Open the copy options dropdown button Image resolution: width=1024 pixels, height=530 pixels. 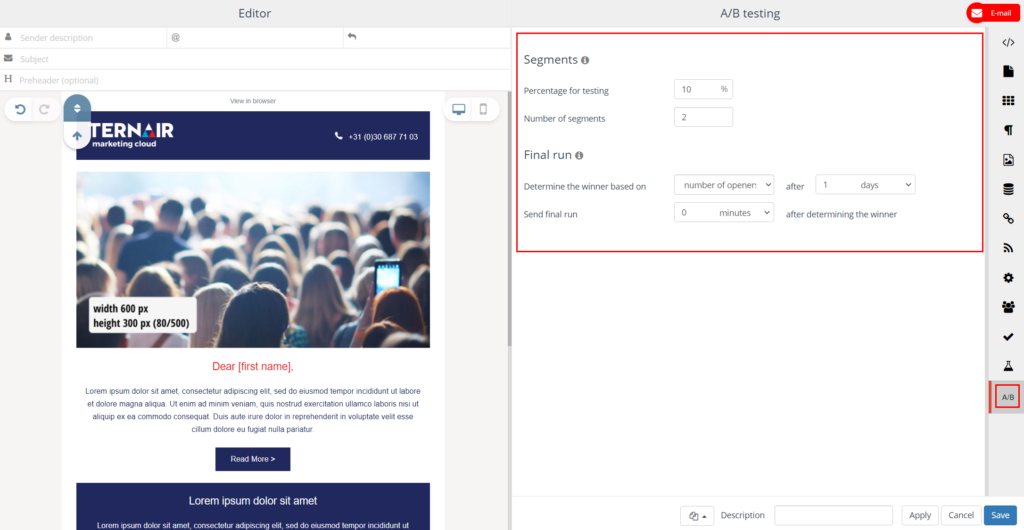[697, 516]
